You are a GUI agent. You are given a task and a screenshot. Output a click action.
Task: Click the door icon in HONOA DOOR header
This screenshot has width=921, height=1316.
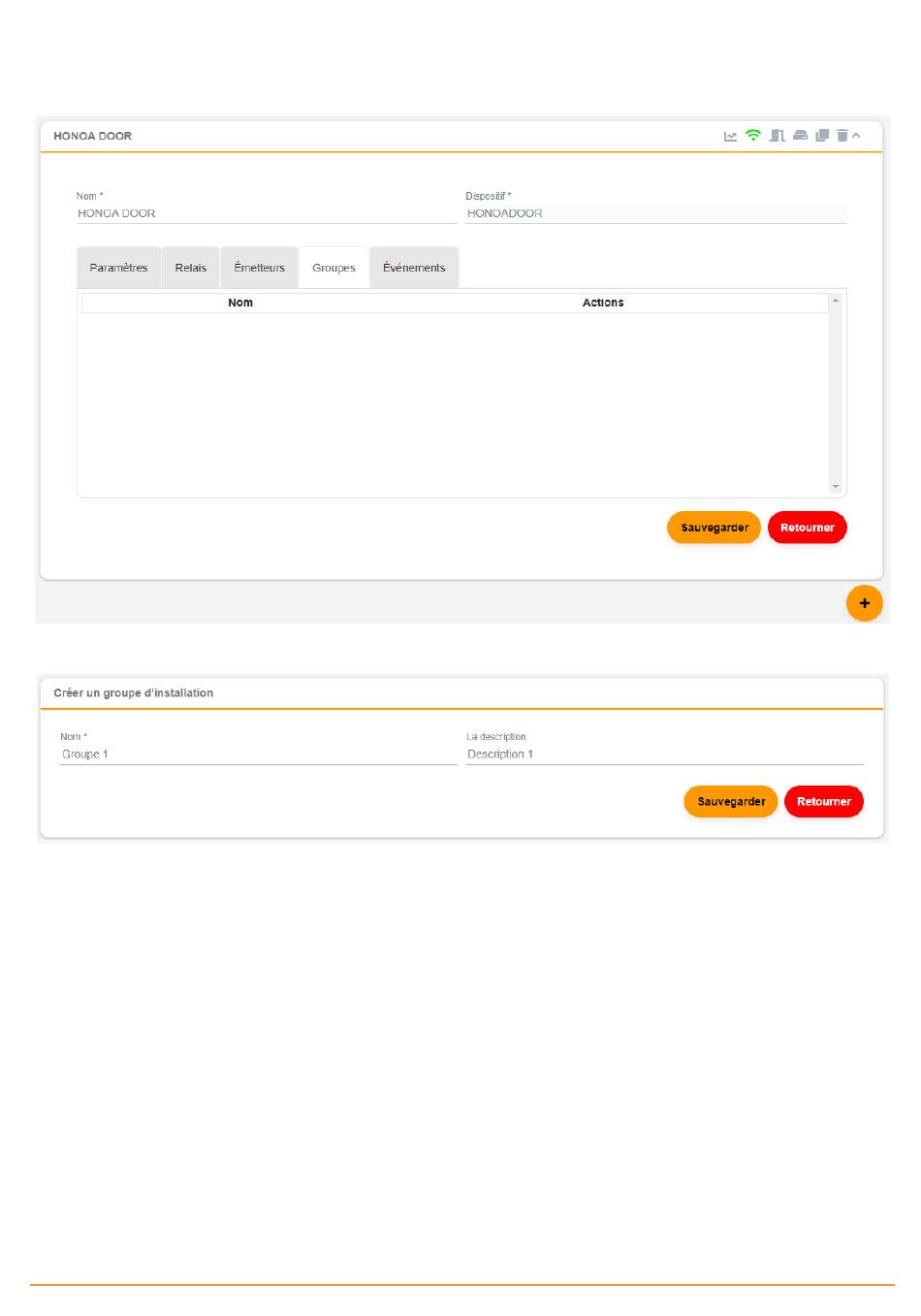tap(777, 136)
